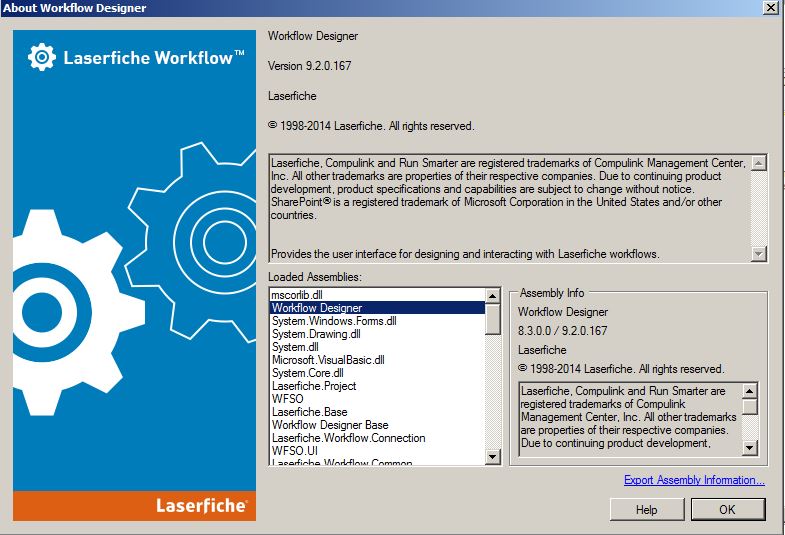Image resolution: width=785 pixels, height=535 pixels.
Task: Click Assembly Info text box scrollbar thumb
Action: 749,406
